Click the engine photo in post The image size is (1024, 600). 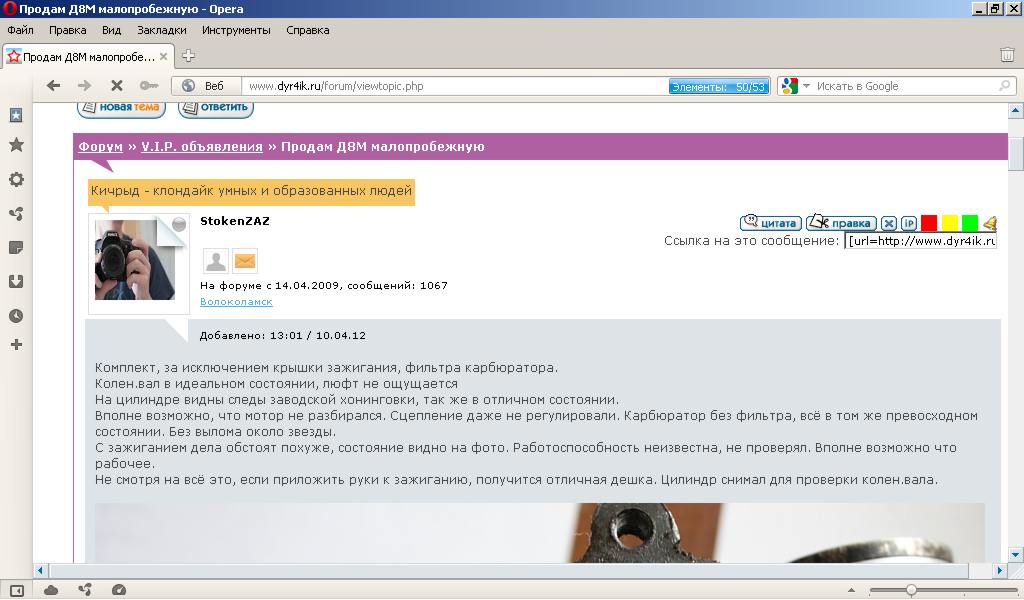[x=539, y=533]
